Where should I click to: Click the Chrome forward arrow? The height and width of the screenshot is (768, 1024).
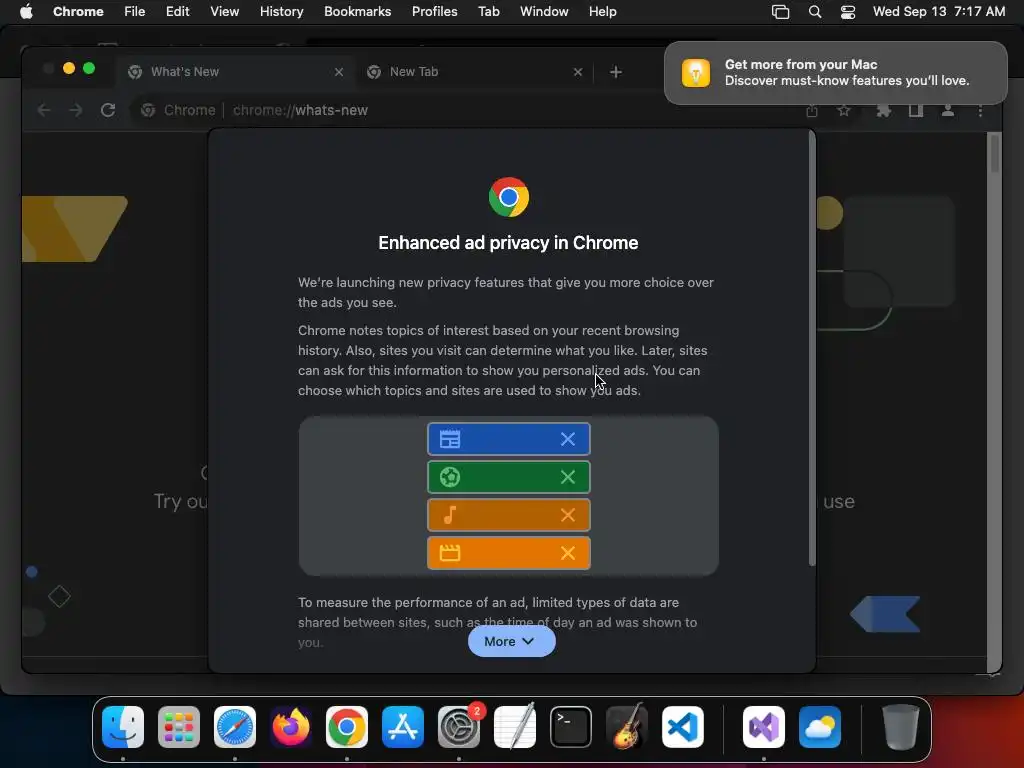[x=76, y=110]
